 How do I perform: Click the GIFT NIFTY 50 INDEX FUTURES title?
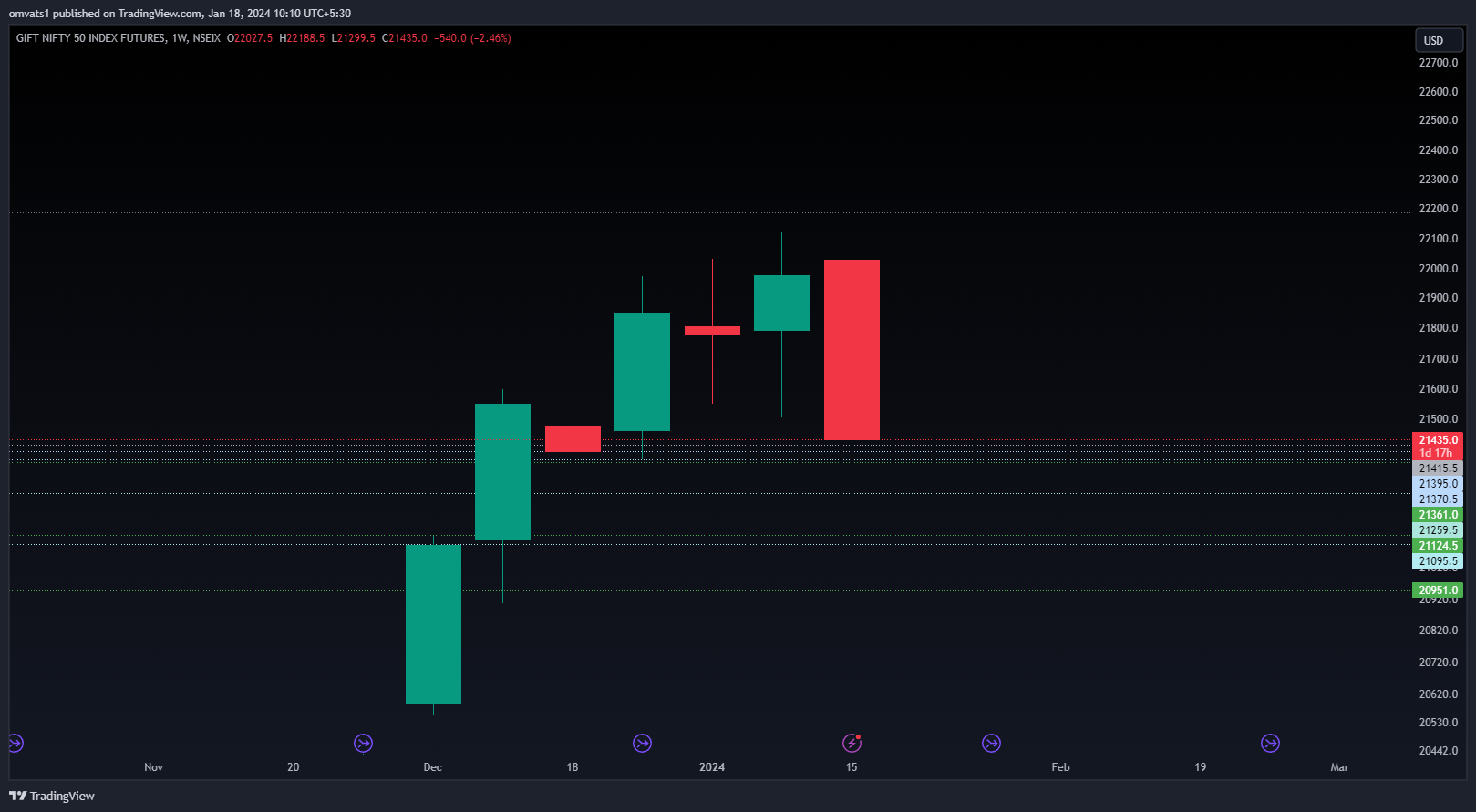[x=91, y=38]
